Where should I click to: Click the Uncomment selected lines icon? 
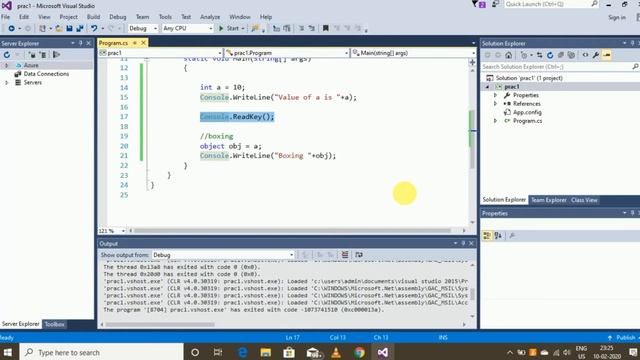[311, 28]
